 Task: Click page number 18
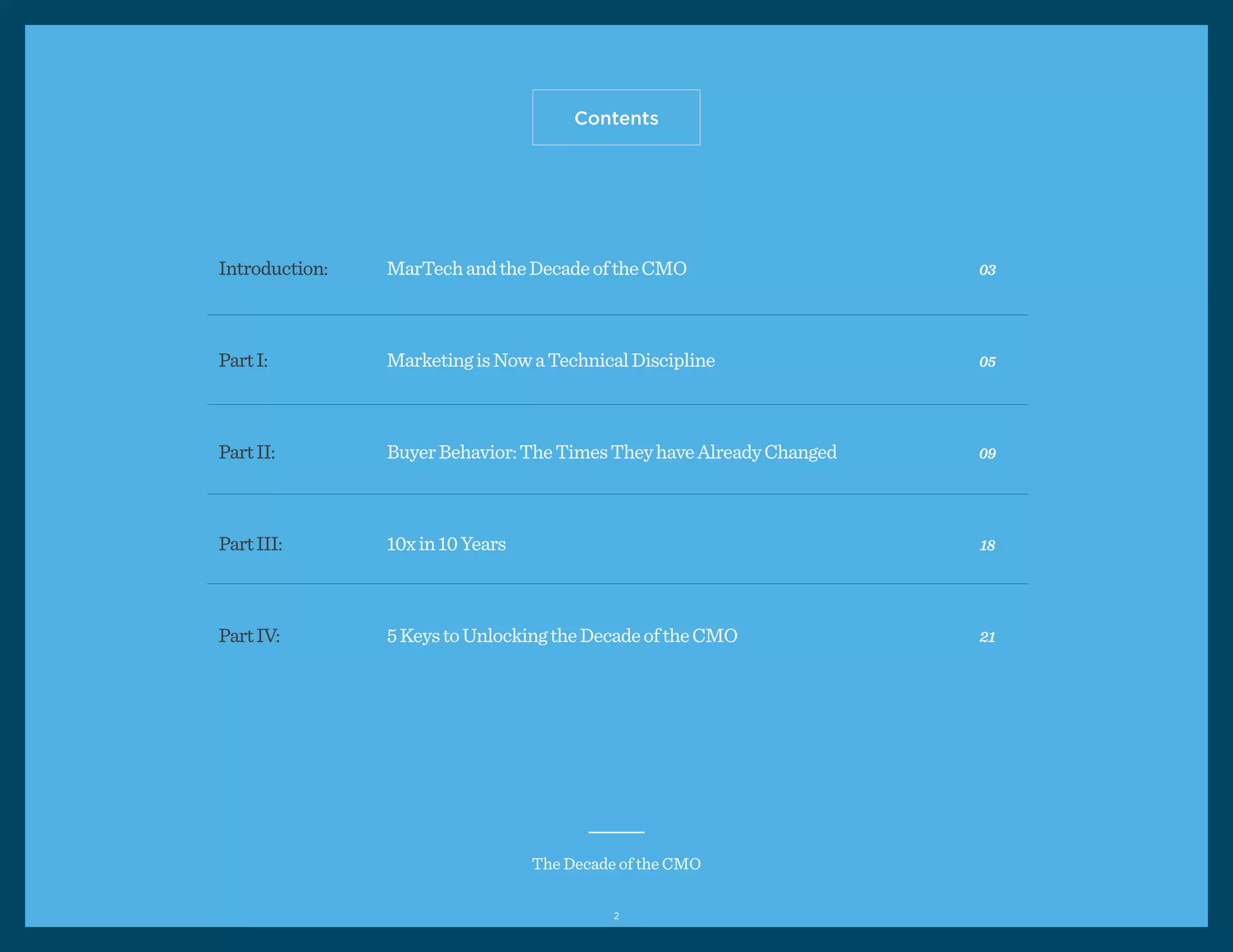[987, 546]
